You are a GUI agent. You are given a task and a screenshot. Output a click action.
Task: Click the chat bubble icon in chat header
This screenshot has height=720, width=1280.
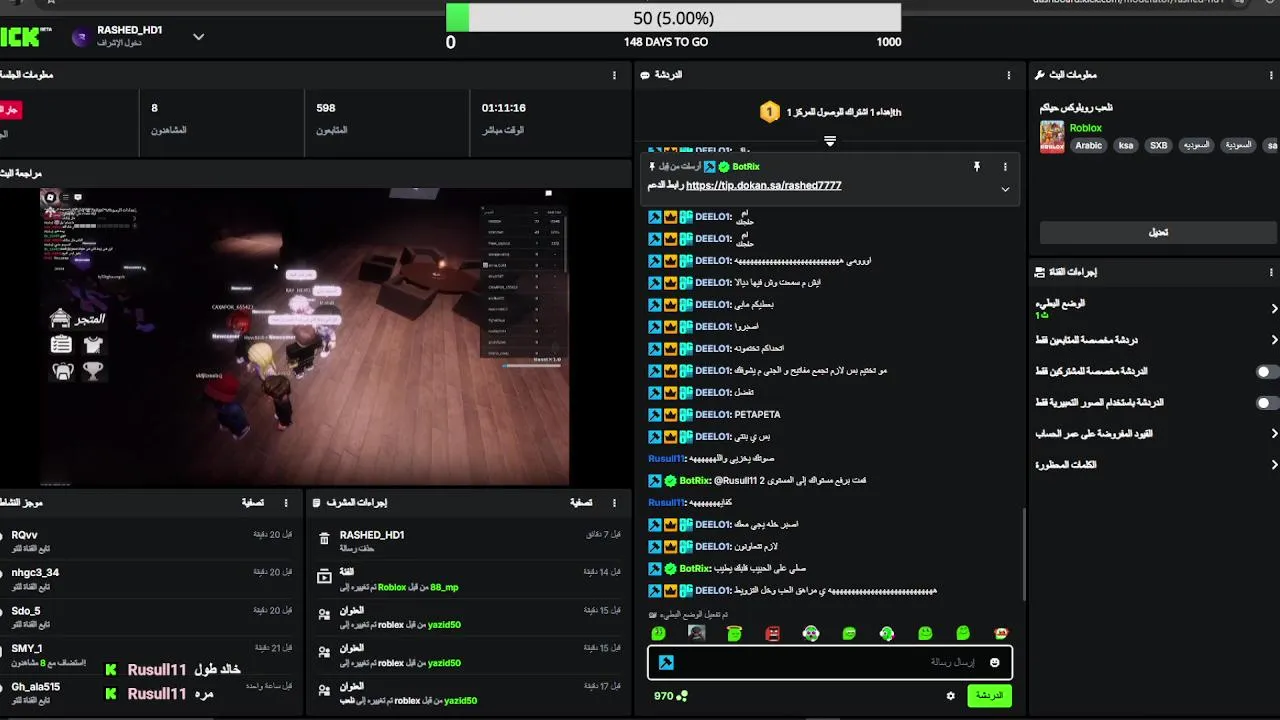pos(646,75)
